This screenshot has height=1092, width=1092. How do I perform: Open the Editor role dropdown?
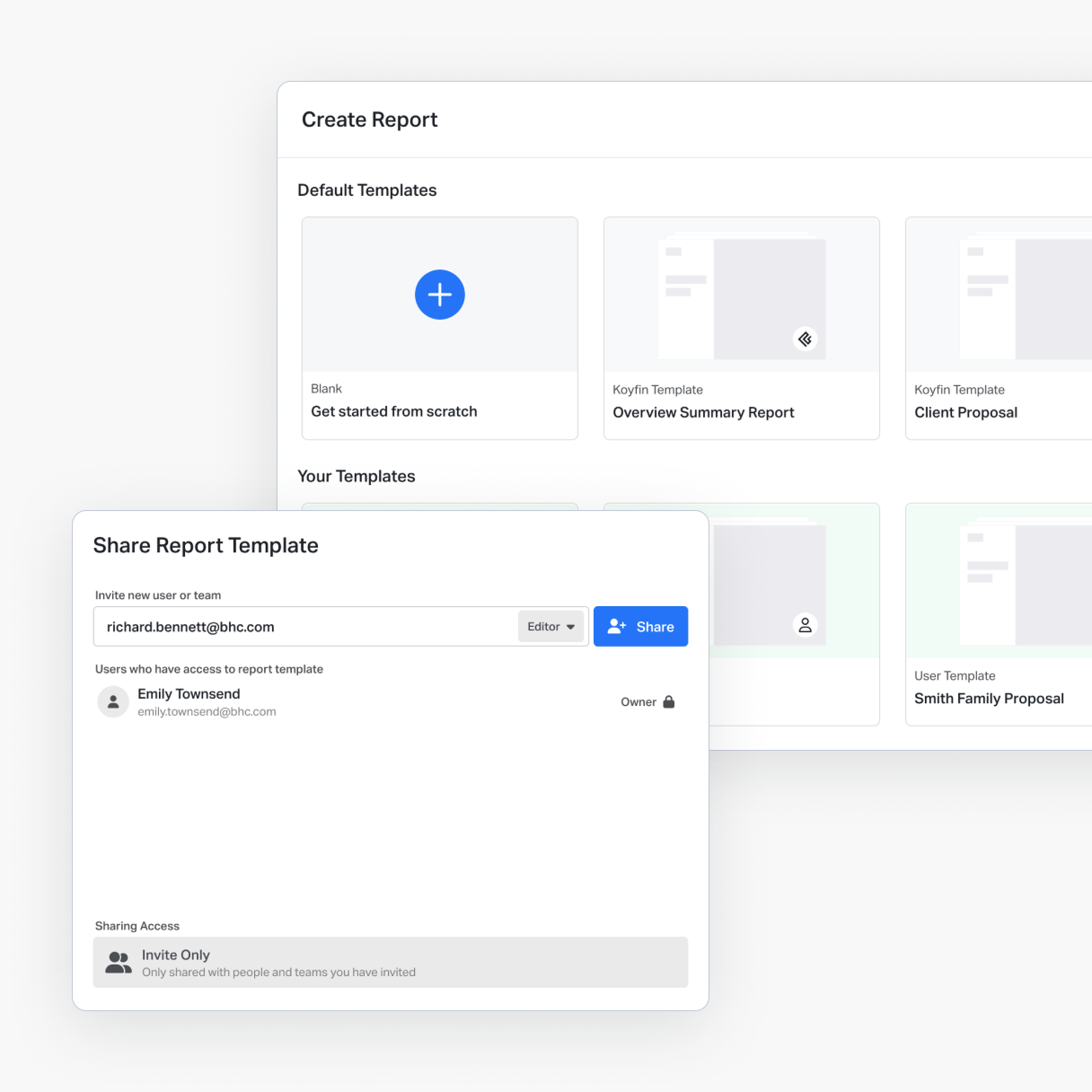(550, 627)
